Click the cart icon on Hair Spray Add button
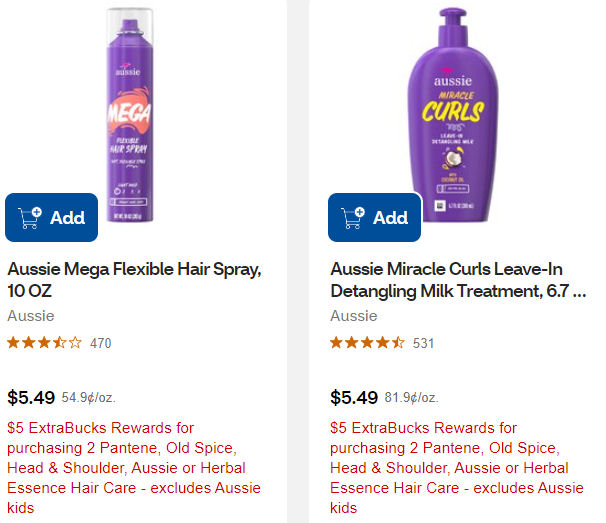Screen dimensions: 606x523 click(30, 217)
